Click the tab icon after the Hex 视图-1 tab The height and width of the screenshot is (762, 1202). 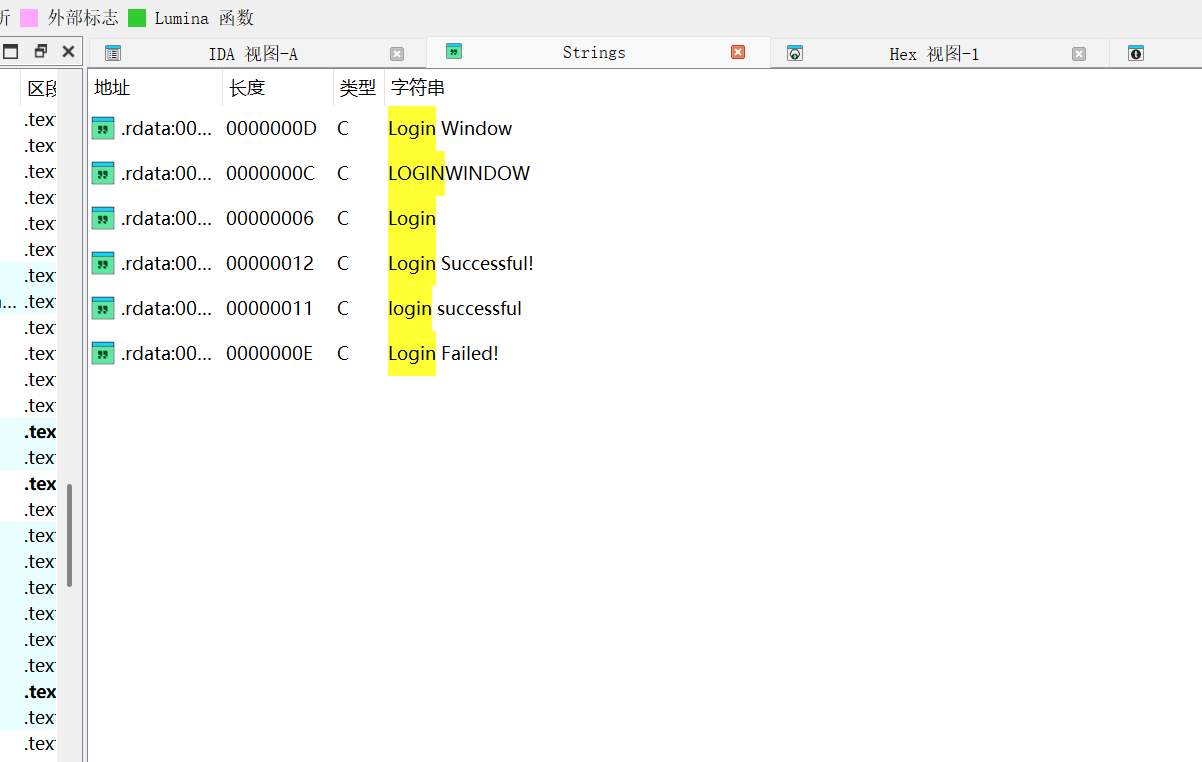[1136, 53]
